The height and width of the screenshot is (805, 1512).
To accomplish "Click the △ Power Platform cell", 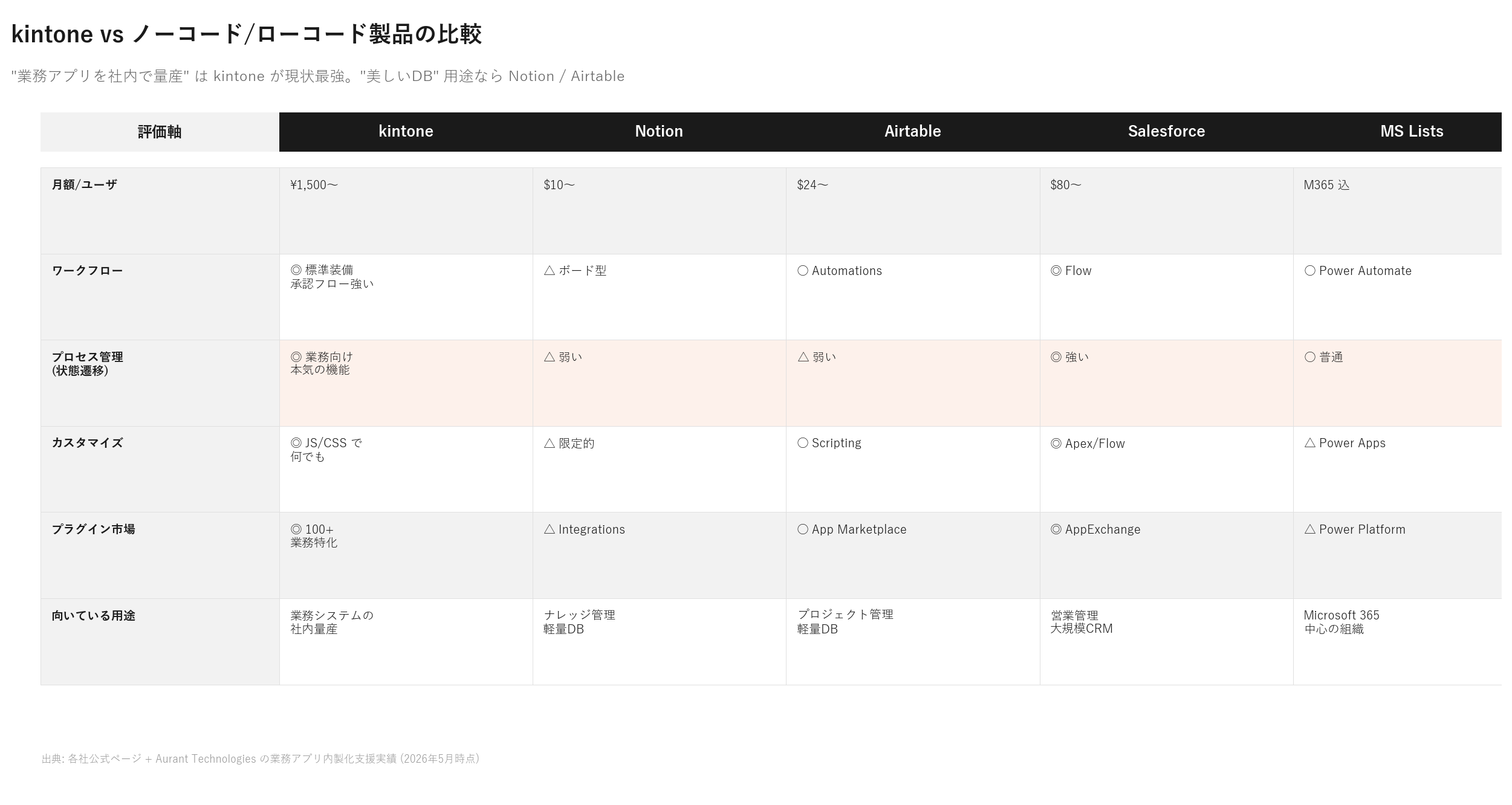I will (1397, 555).
